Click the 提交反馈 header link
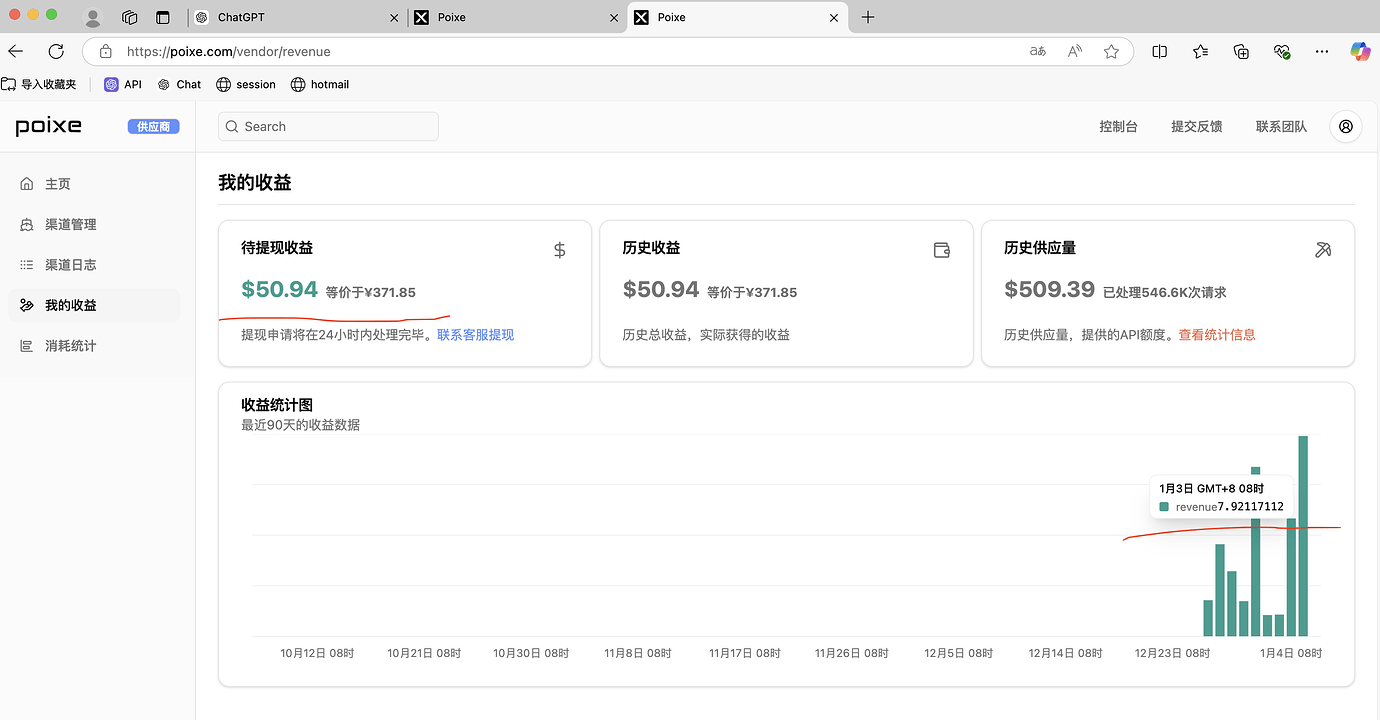 [x=1197, y=127]
